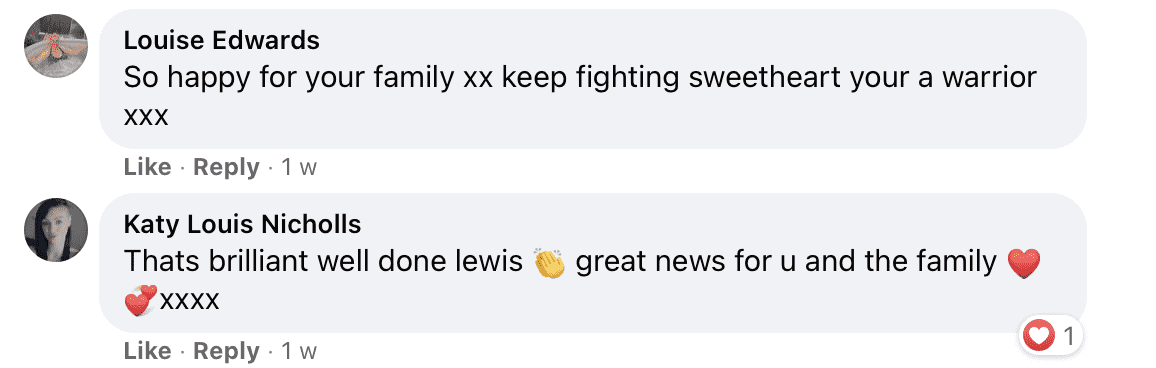The height and width of the screenshot is (368, 1156).
Task: Visit the Katy Louis Nicholls name link
Action: click(243, 223)
